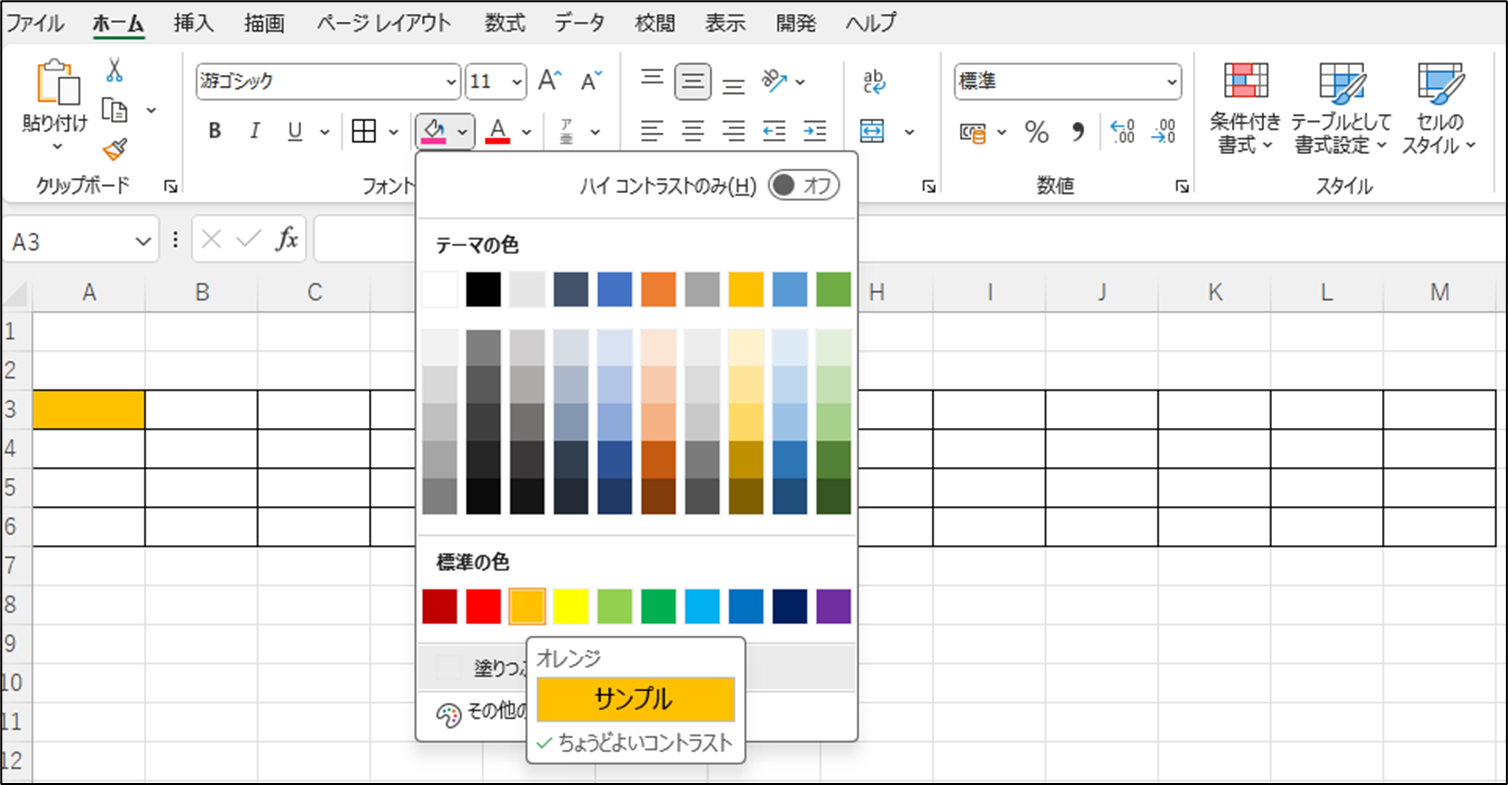Switch to the データ tab
Image resolution: width=1508 pixels, height=785 pixels.
580,23
